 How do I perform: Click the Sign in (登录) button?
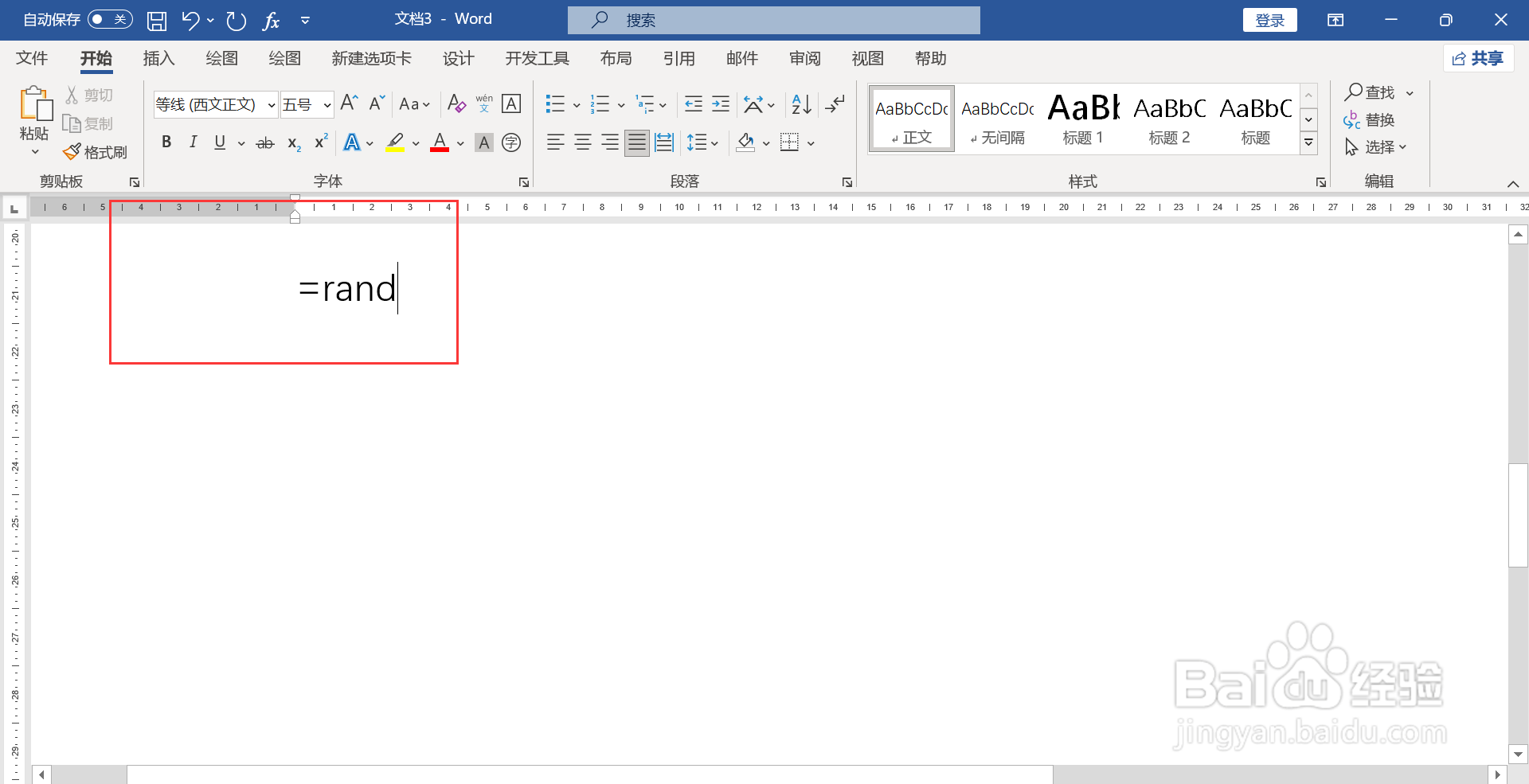point(1270,20)
